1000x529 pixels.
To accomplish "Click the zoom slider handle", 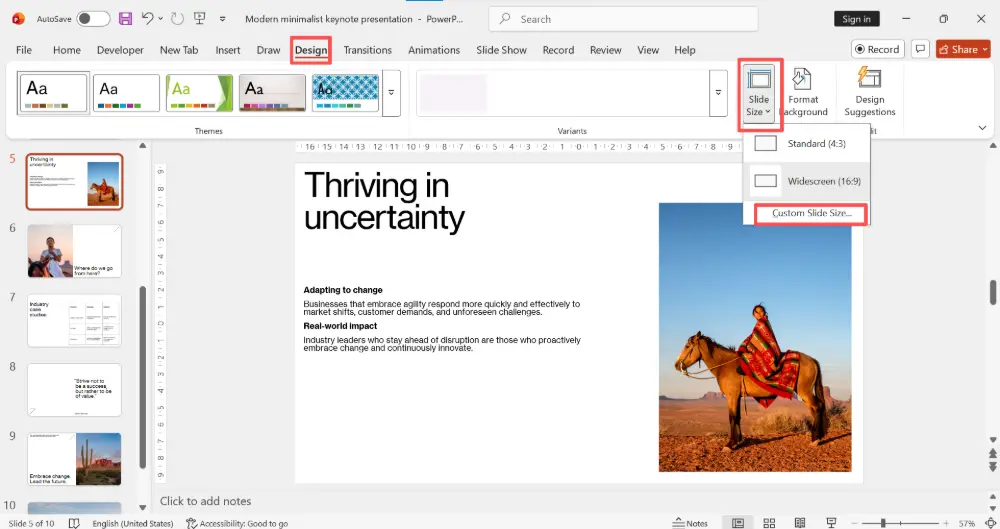I will click(x=883, y=523).
